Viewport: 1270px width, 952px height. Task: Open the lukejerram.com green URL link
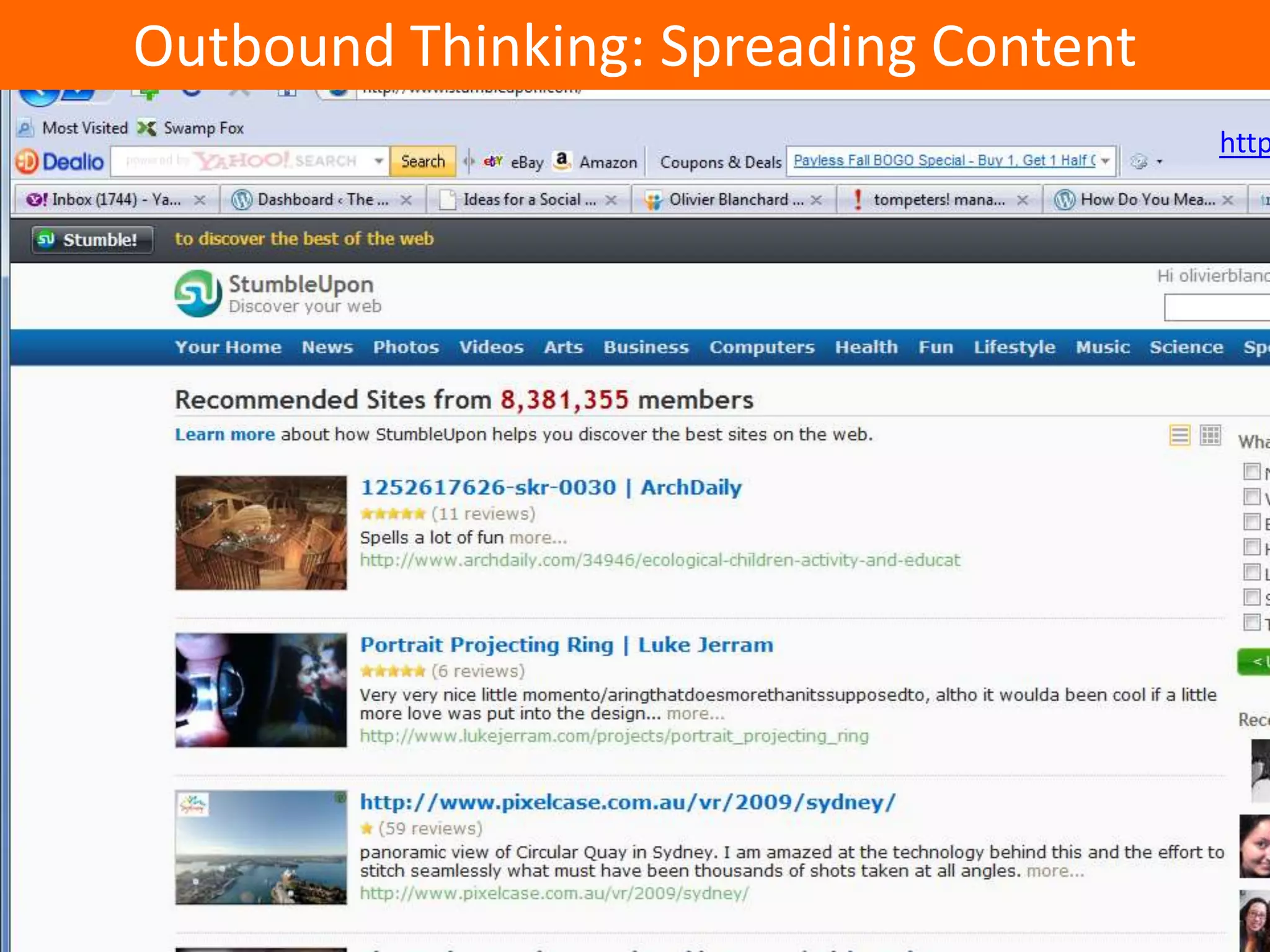click(x=614, y=736)
